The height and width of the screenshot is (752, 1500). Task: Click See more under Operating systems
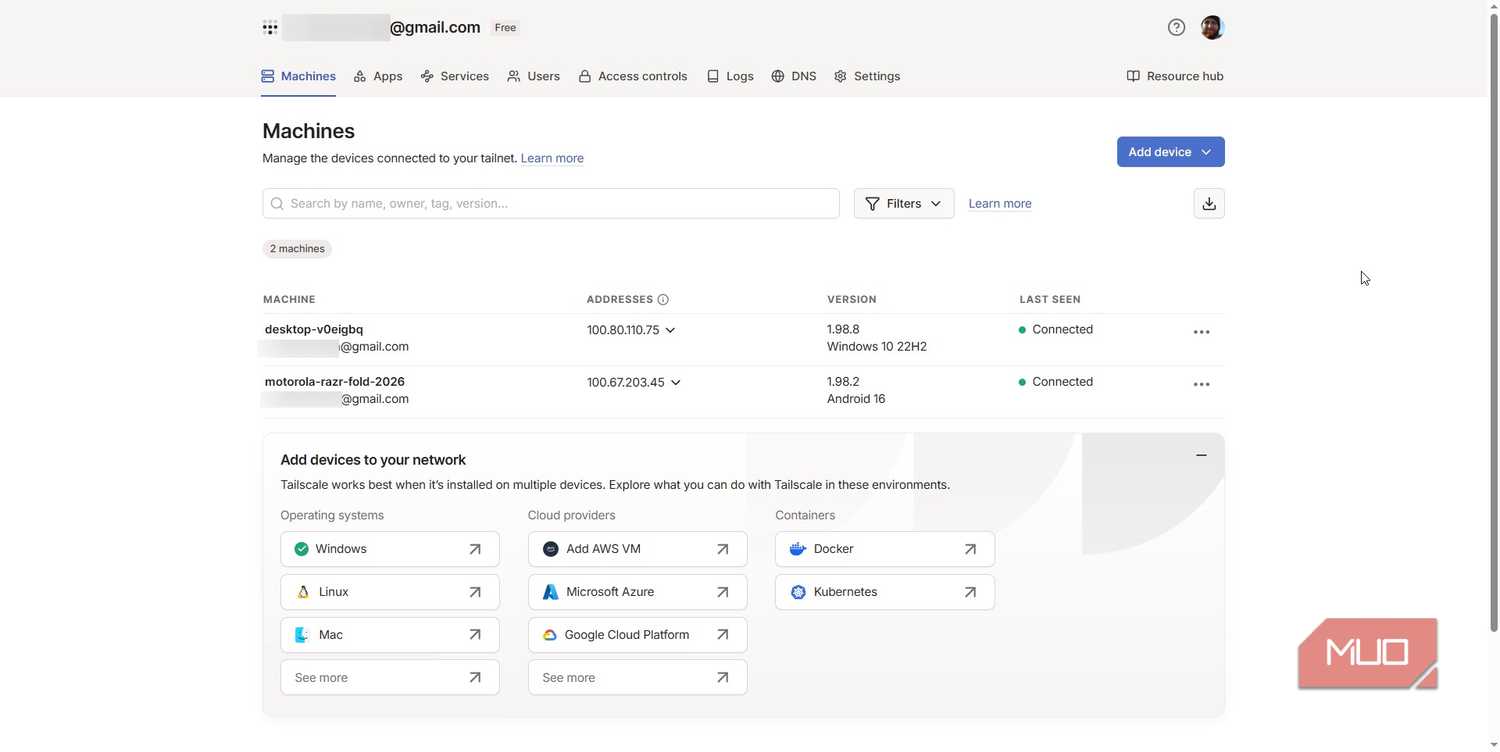point(390,678)
